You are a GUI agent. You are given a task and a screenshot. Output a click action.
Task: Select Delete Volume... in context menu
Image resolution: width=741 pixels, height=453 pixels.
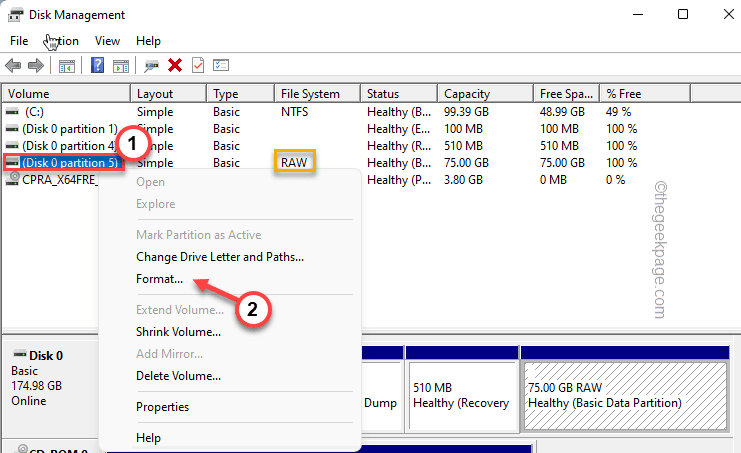coord(178,376)
